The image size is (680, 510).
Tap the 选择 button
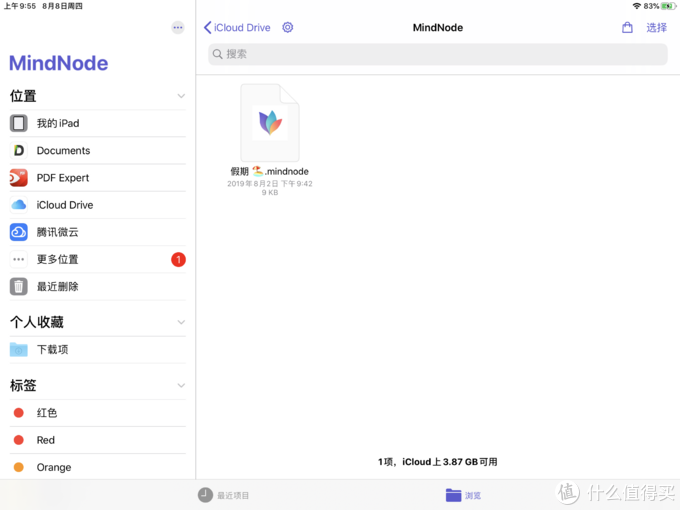tap(657, 28)
